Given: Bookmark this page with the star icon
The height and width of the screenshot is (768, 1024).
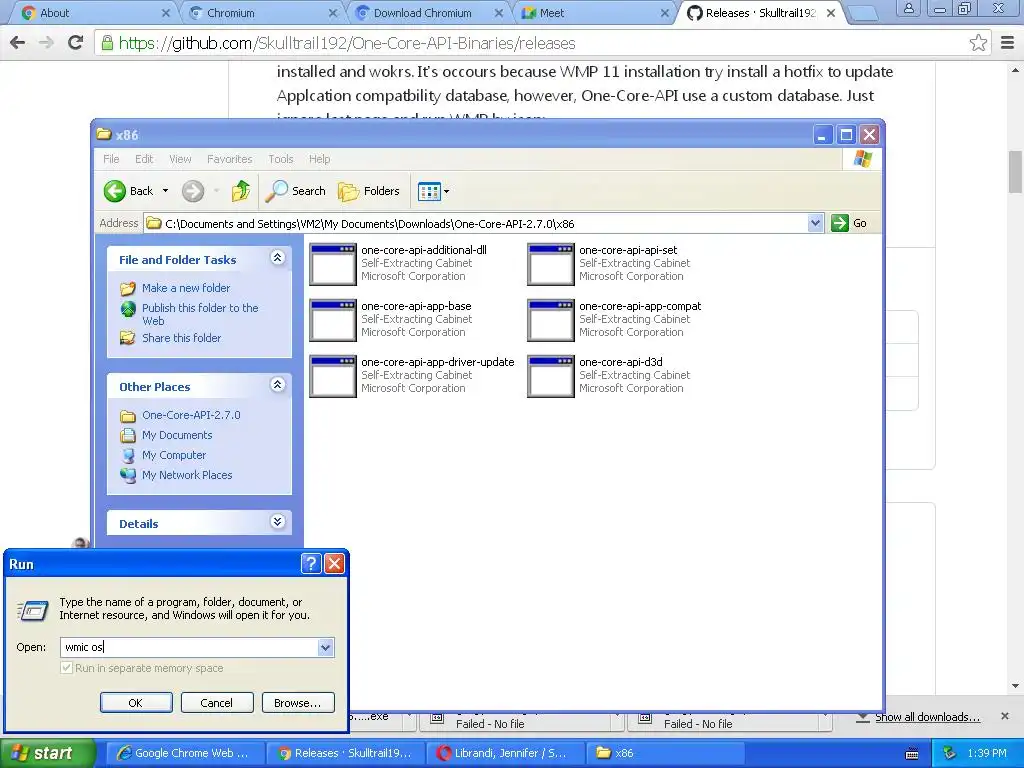Looking at the screenshot, I should tap(978, 43).
